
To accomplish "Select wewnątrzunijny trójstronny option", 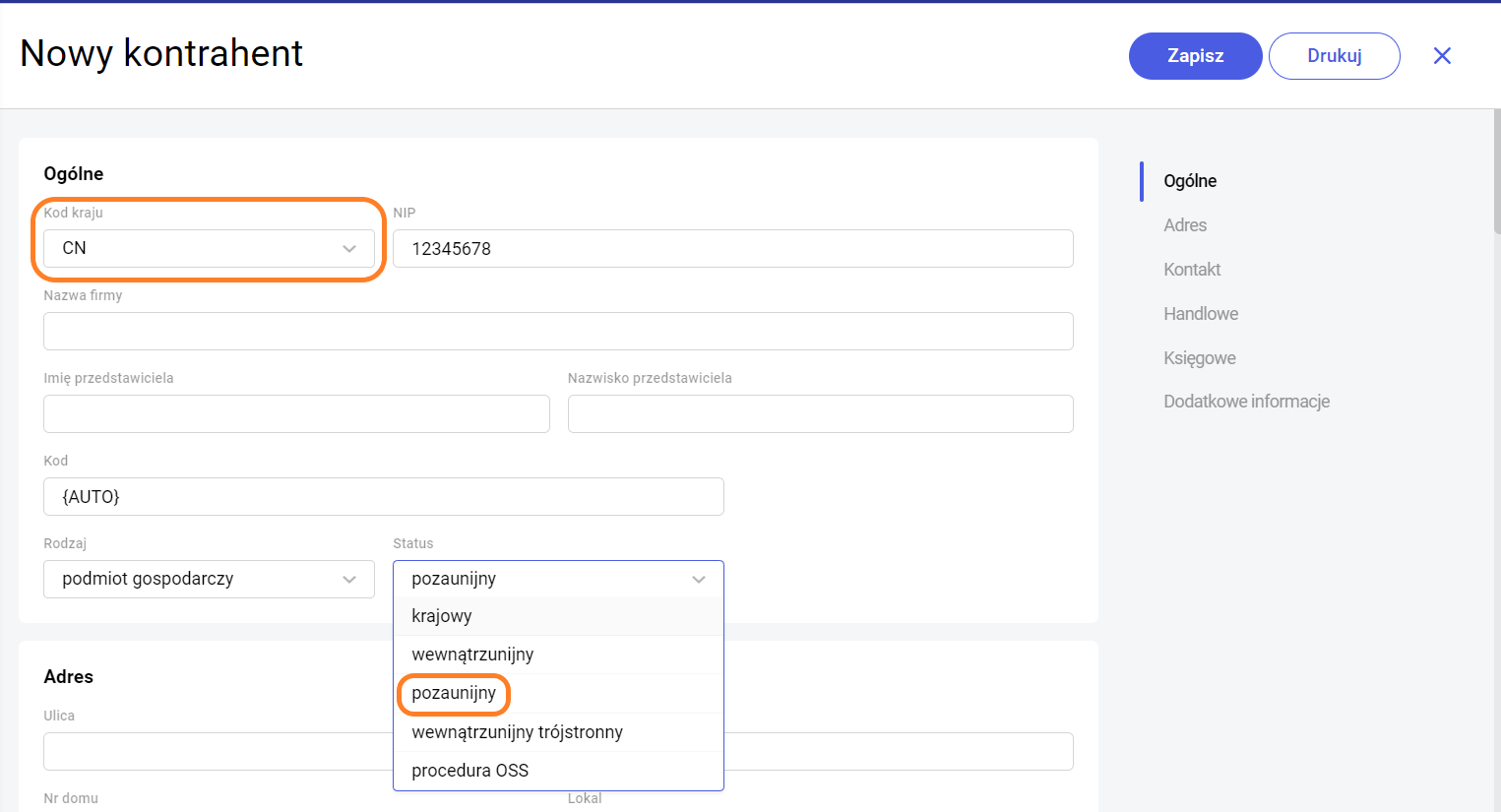I will tap(517, 732).
